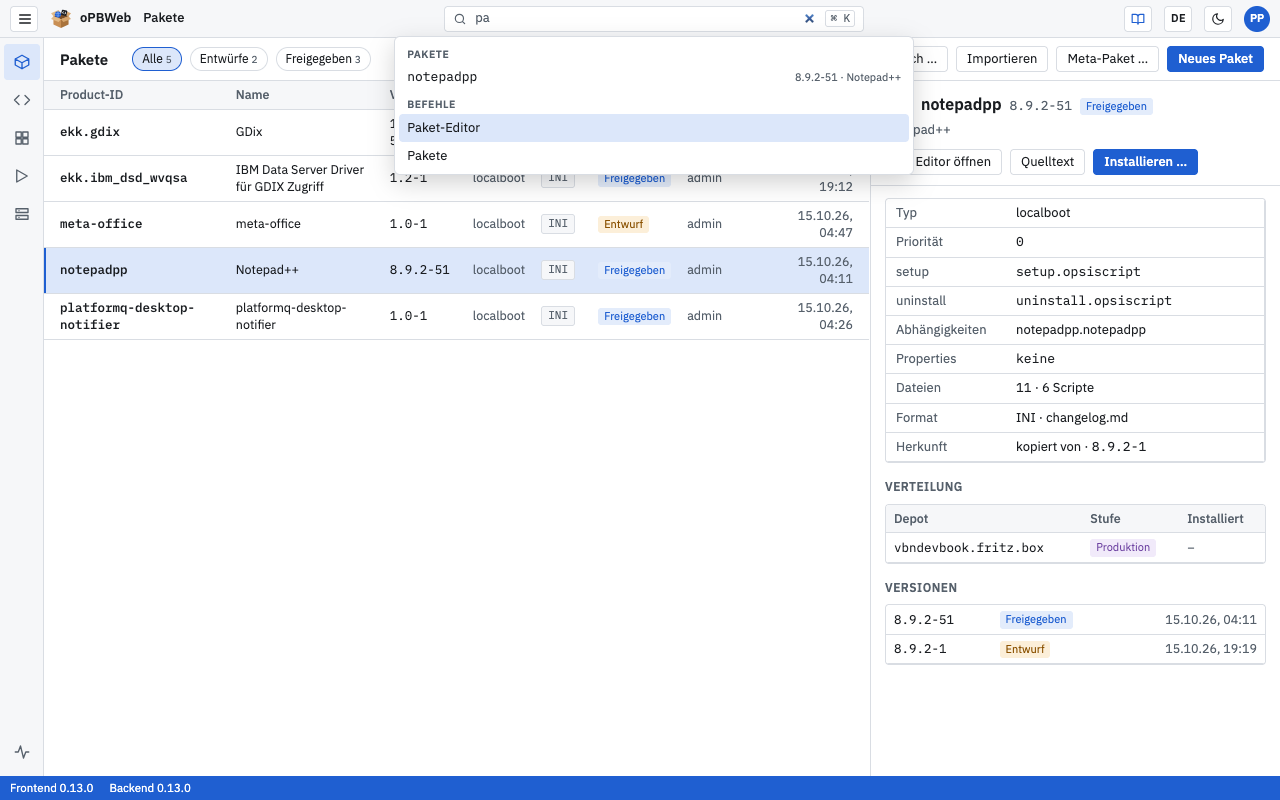
Task: Switch language with DE button
Action: pos(1177,18)
